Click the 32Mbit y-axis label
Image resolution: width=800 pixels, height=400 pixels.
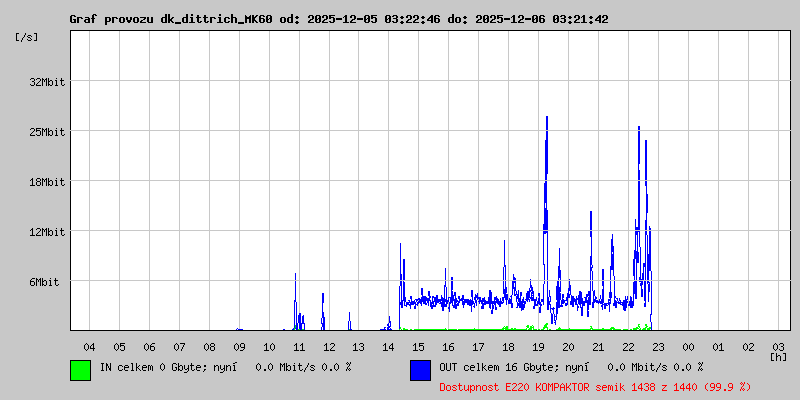coord(47,82)
